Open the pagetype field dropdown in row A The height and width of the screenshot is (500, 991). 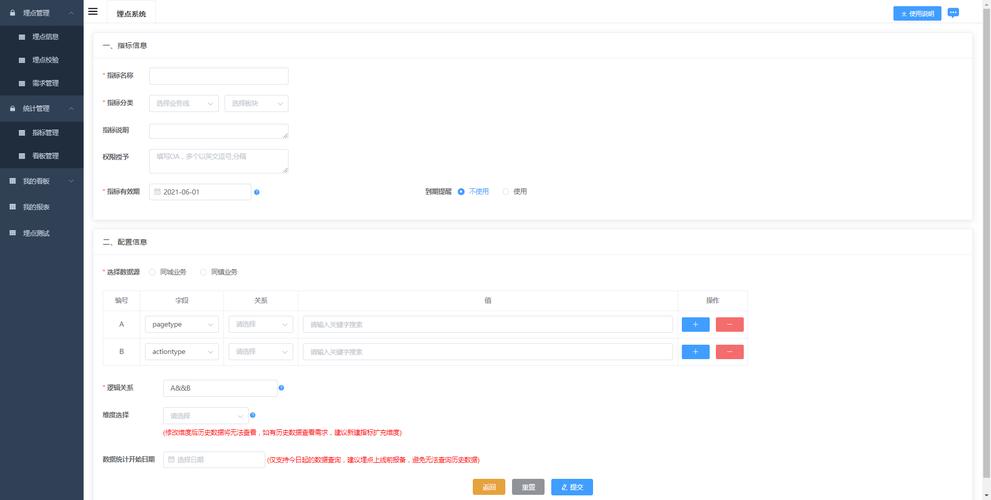click(182, 324)
